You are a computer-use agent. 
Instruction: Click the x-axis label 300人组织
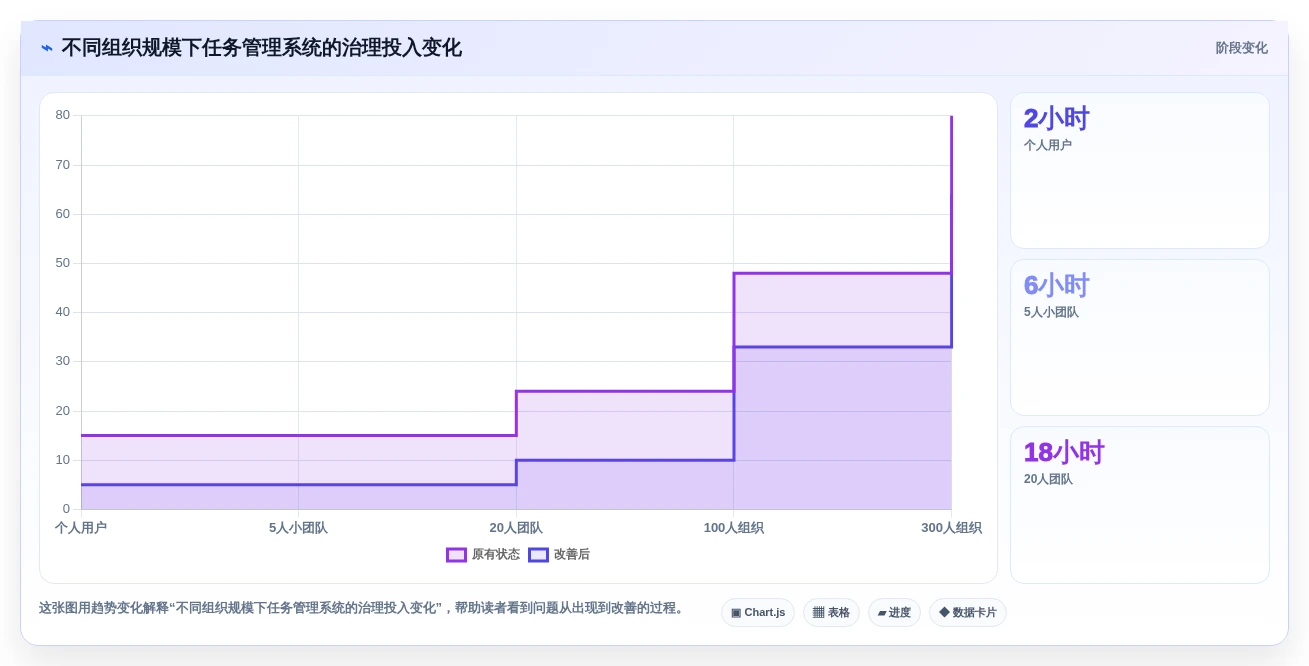point(951,528)
